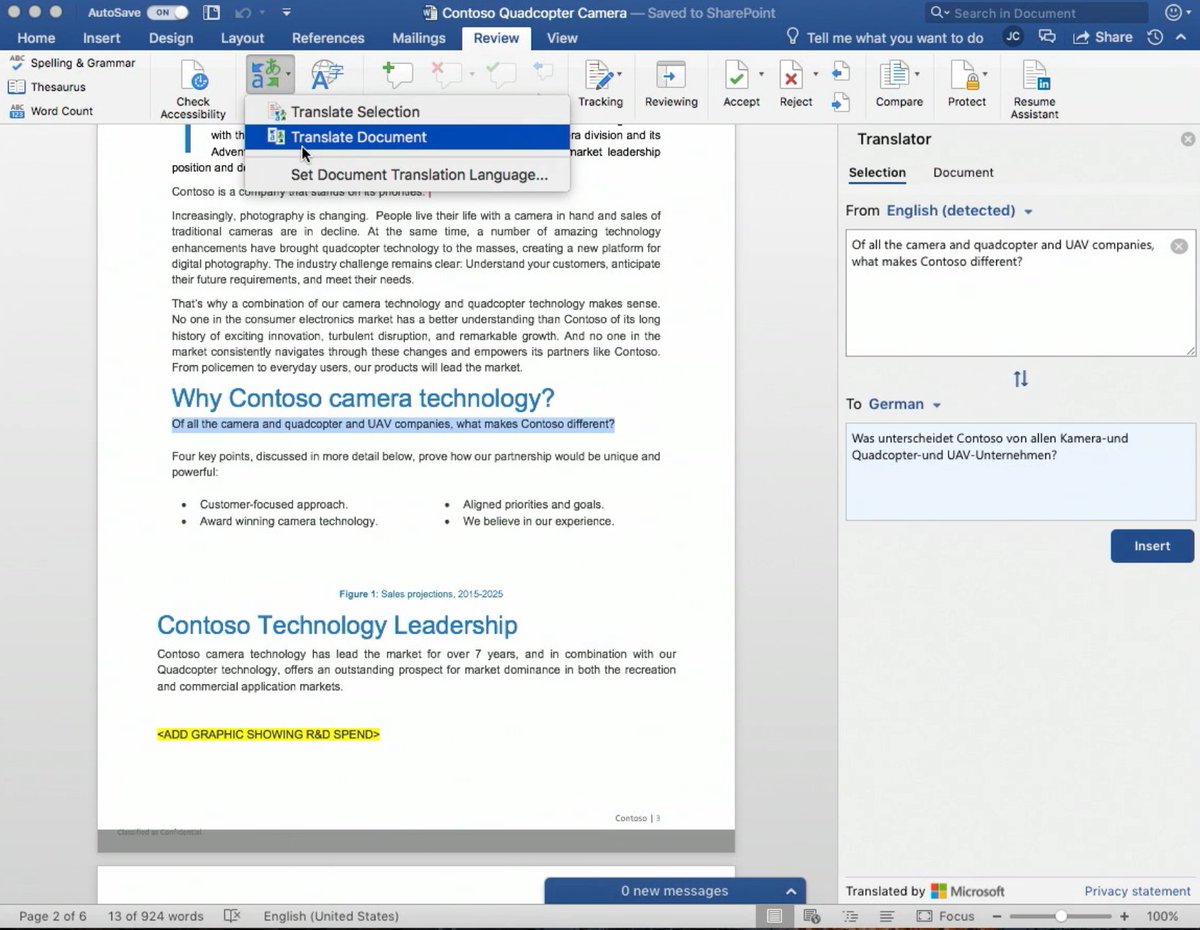Run Spelling & Grammar check
The image size is (1200, 930).
72,62
